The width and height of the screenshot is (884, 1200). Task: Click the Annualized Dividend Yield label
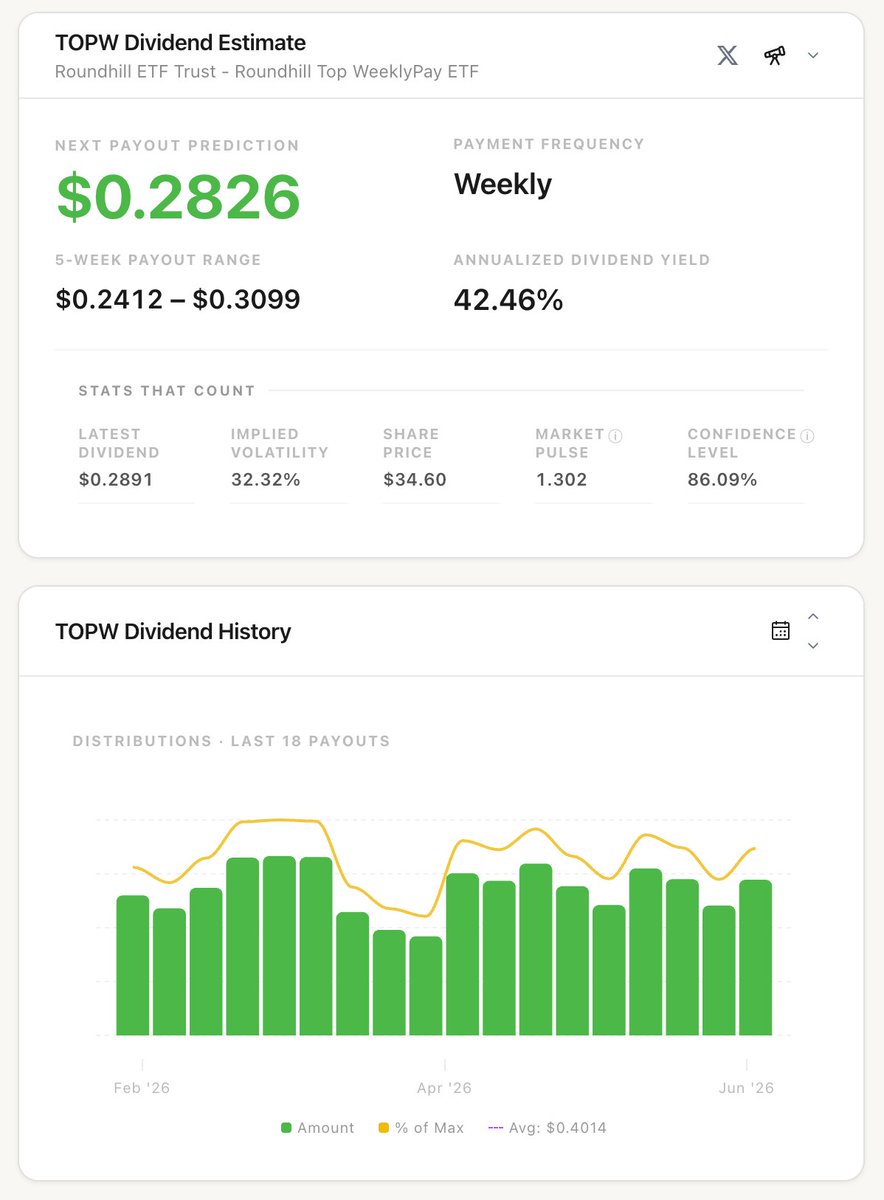pos(582,260)
